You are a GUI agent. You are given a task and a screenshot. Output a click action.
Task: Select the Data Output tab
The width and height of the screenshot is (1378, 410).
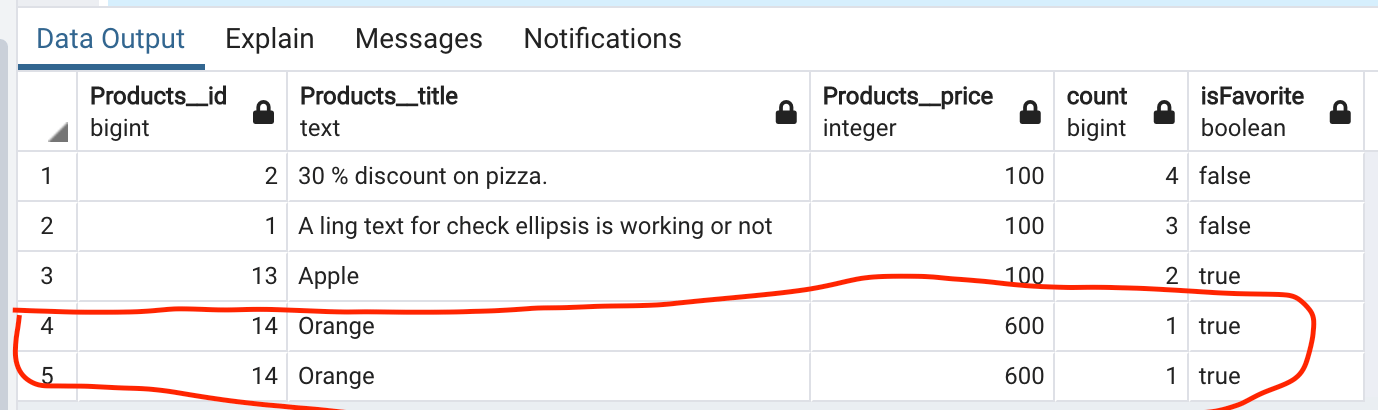(x=111, y=39)
